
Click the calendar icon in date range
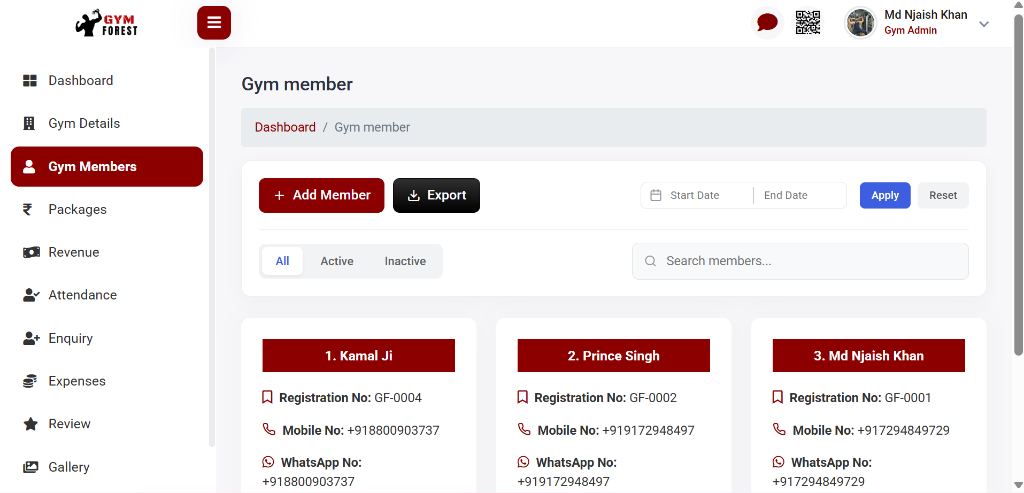tap(656, 195)
